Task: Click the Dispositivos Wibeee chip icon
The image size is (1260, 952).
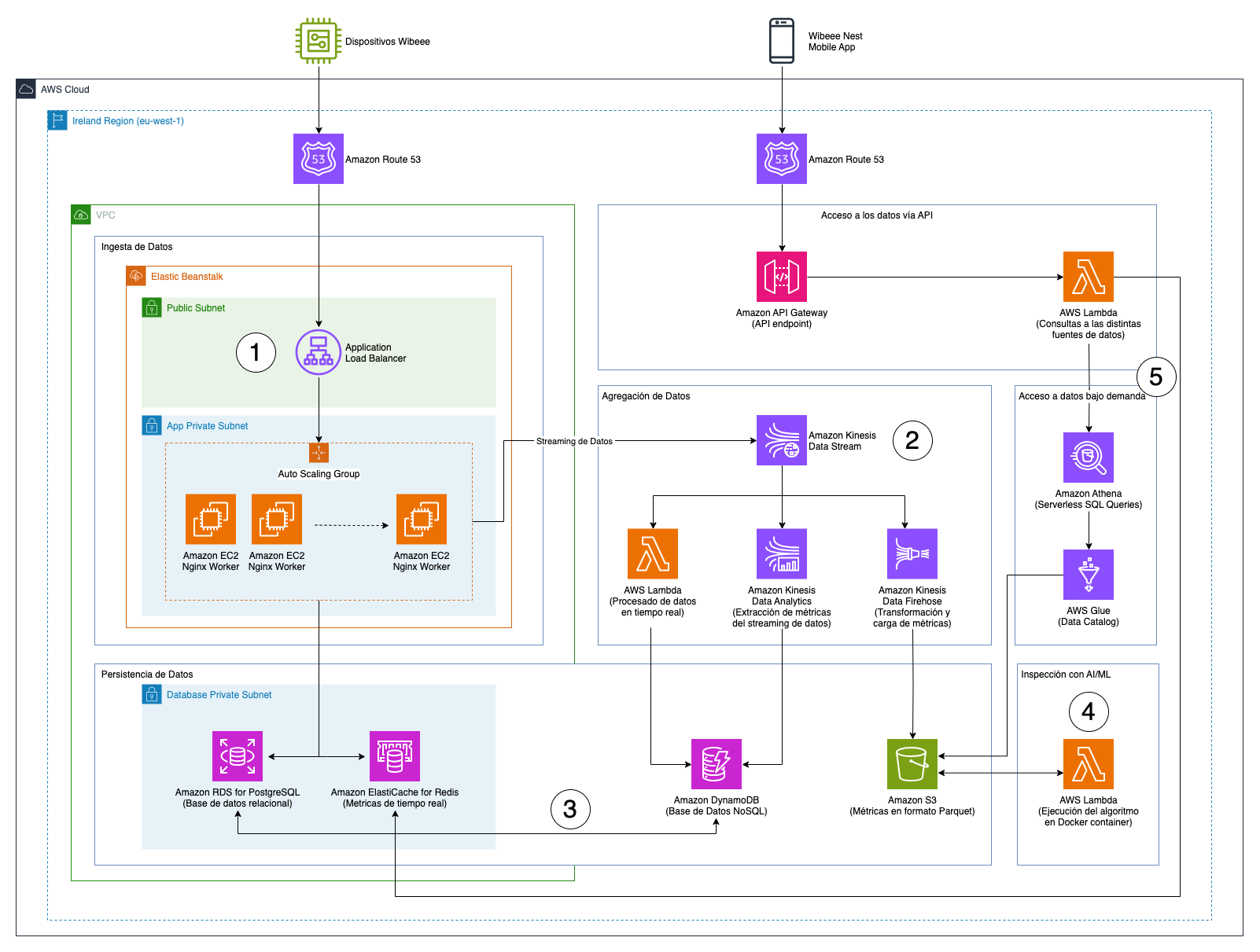Action: pos(319,41)
